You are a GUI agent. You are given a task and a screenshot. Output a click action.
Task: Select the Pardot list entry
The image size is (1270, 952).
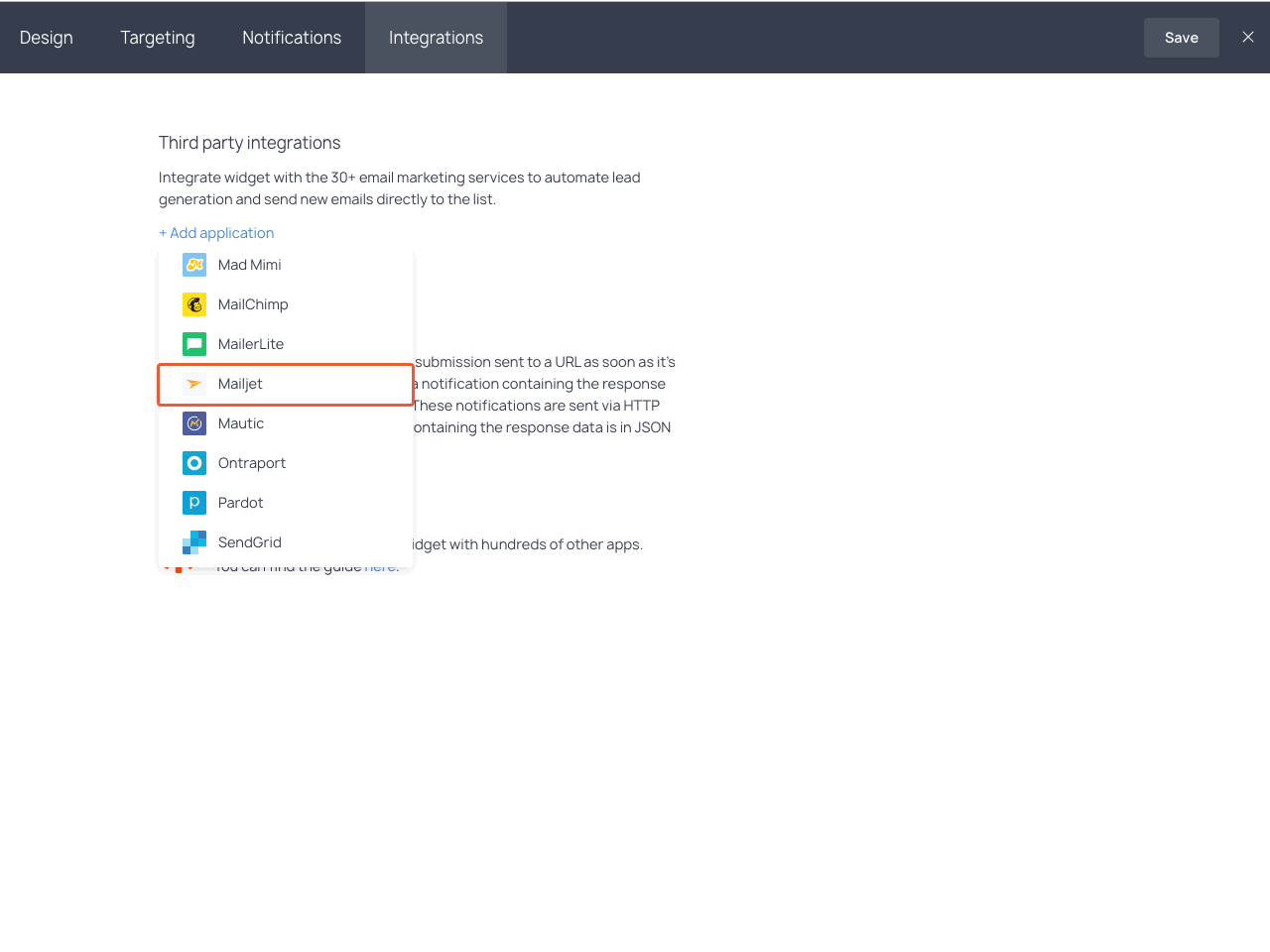tap(241, 503)
